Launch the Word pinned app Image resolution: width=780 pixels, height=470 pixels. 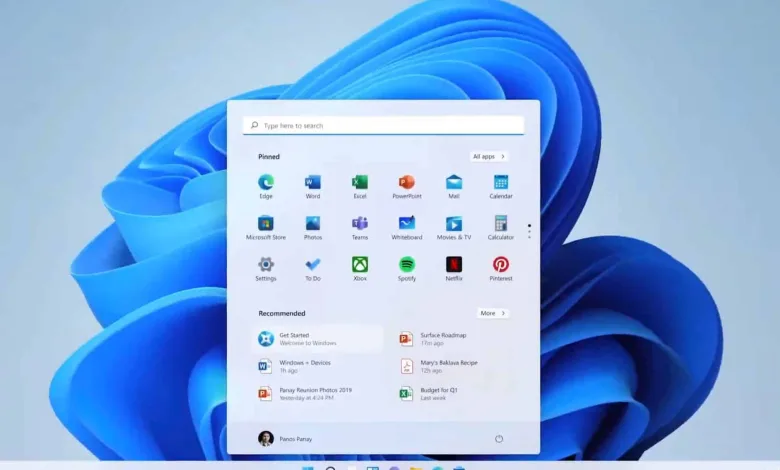(313, 183)
